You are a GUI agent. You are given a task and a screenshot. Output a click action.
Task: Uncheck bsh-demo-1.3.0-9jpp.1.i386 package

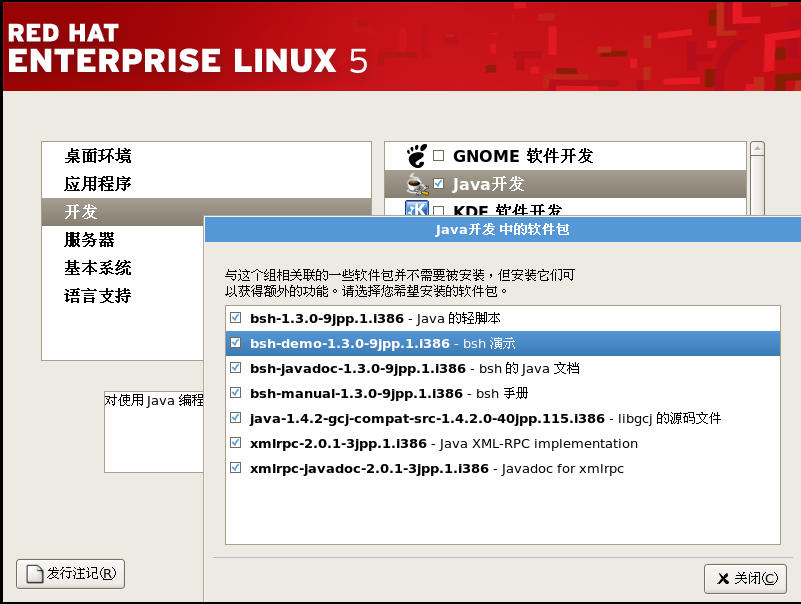(235, 343)
